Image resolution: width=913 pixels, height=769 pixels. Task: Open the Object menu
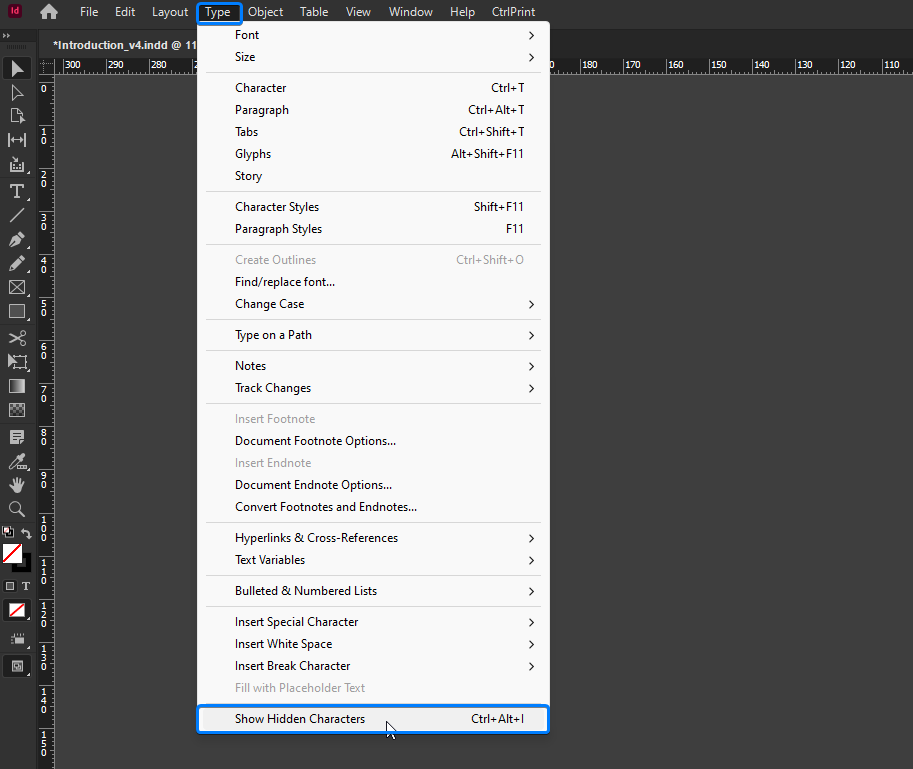(x=266, y=12)
